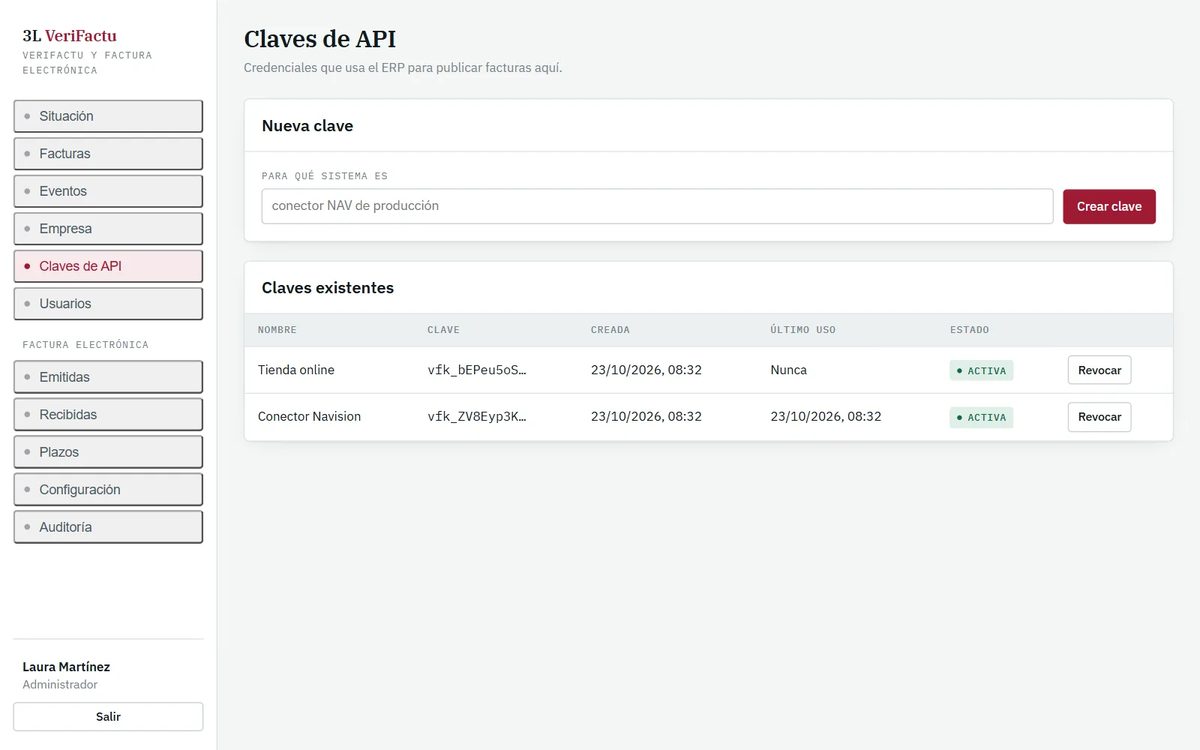The width and height of the screenshot is (1200, 750).
Task: Click the 3L VeriFactu logo
Action: pos(70,36)
